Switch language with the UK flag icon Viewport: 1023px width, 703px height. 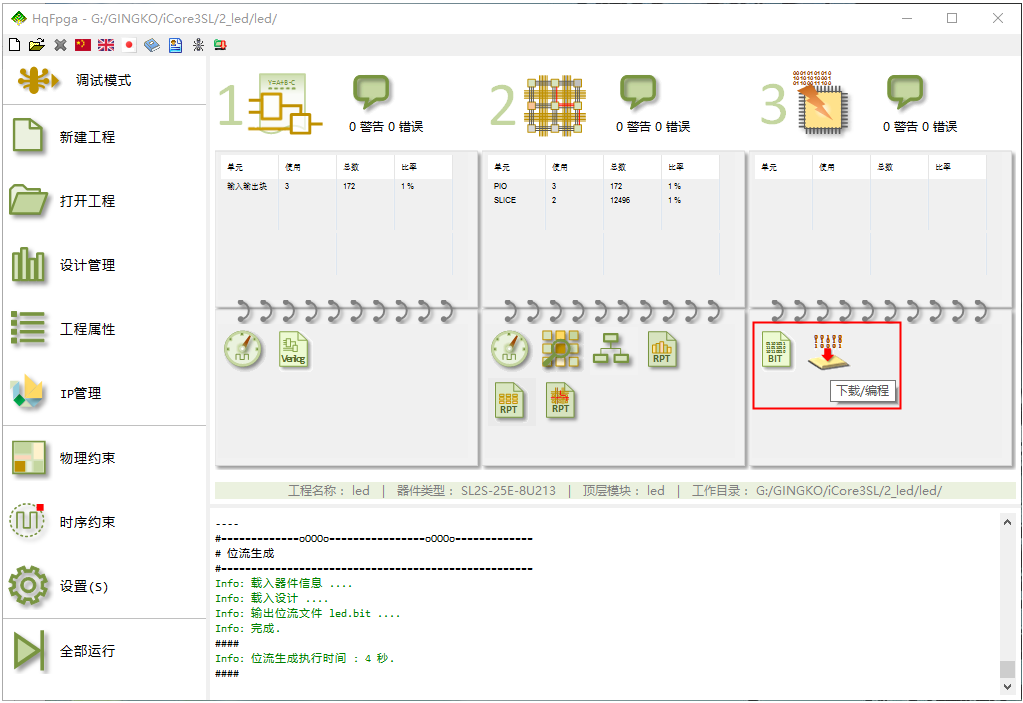tap(105, 45)
